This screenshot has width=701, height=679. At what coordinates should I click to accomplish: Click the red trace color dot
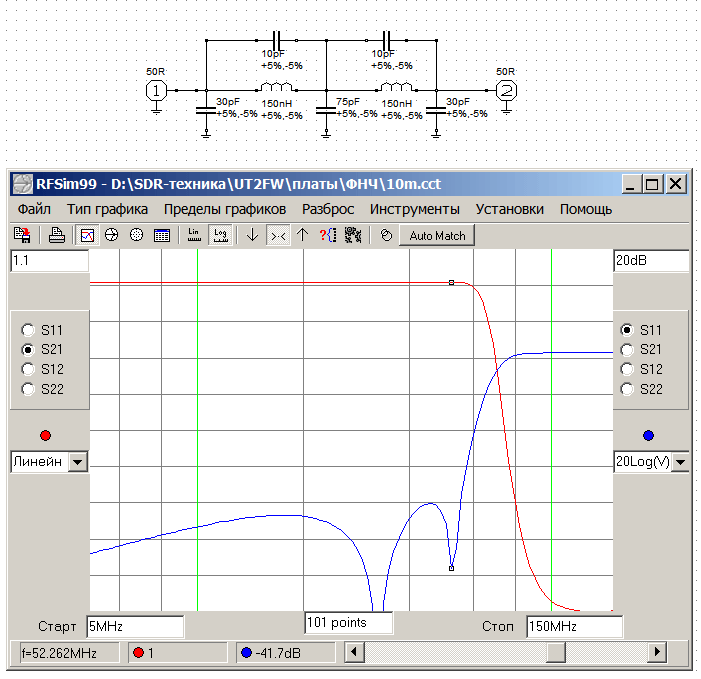(45, 435)
